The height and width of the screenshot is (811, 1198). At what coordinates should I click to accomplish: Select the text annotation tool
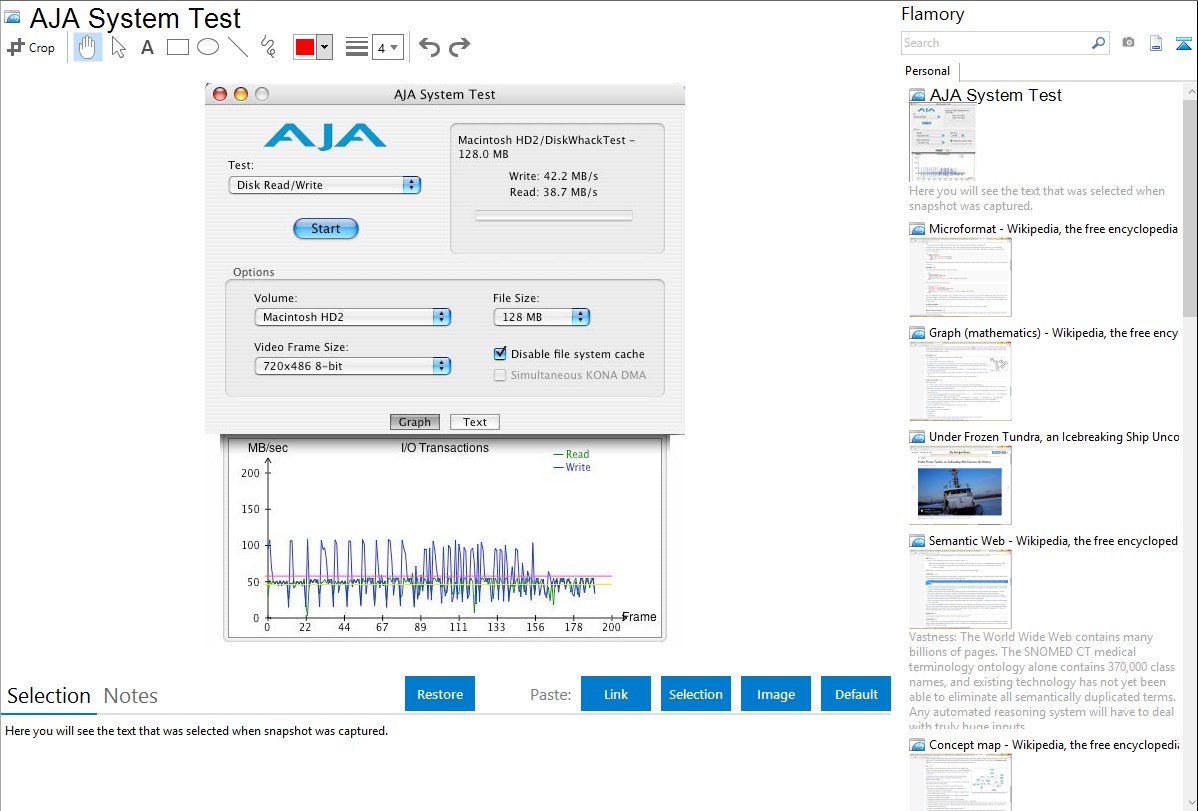coord(147,47)
